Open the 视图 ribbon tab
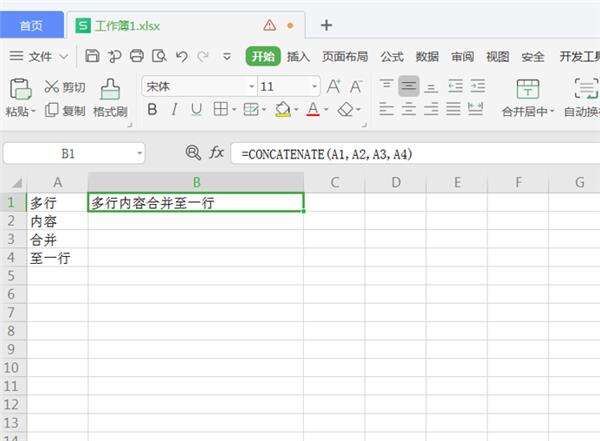Image resolution: width=600 pixels, height=441 pixels. [x=497, y=57]
